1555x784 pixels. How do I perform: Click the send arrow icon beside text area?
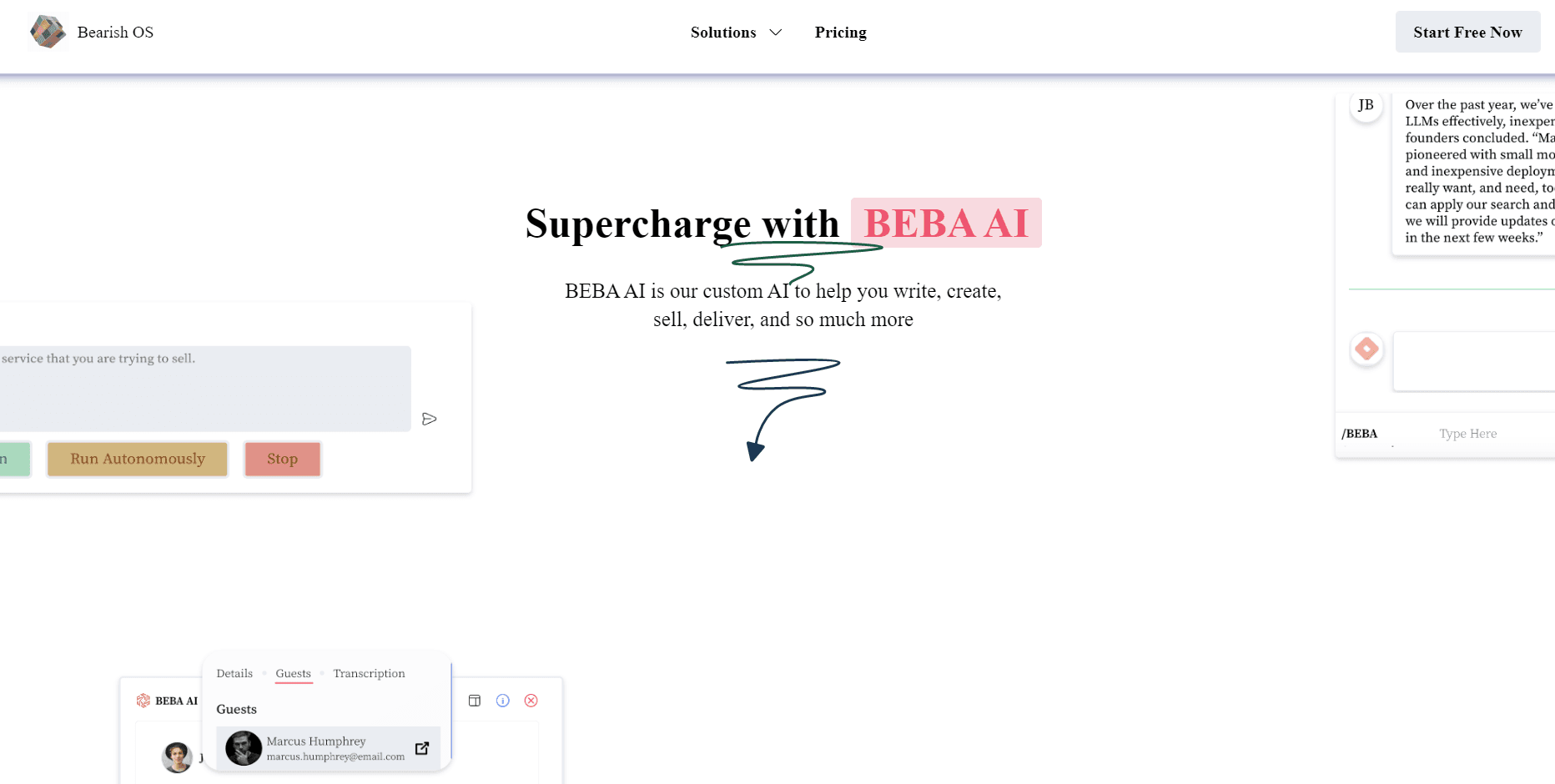(430, 419)
